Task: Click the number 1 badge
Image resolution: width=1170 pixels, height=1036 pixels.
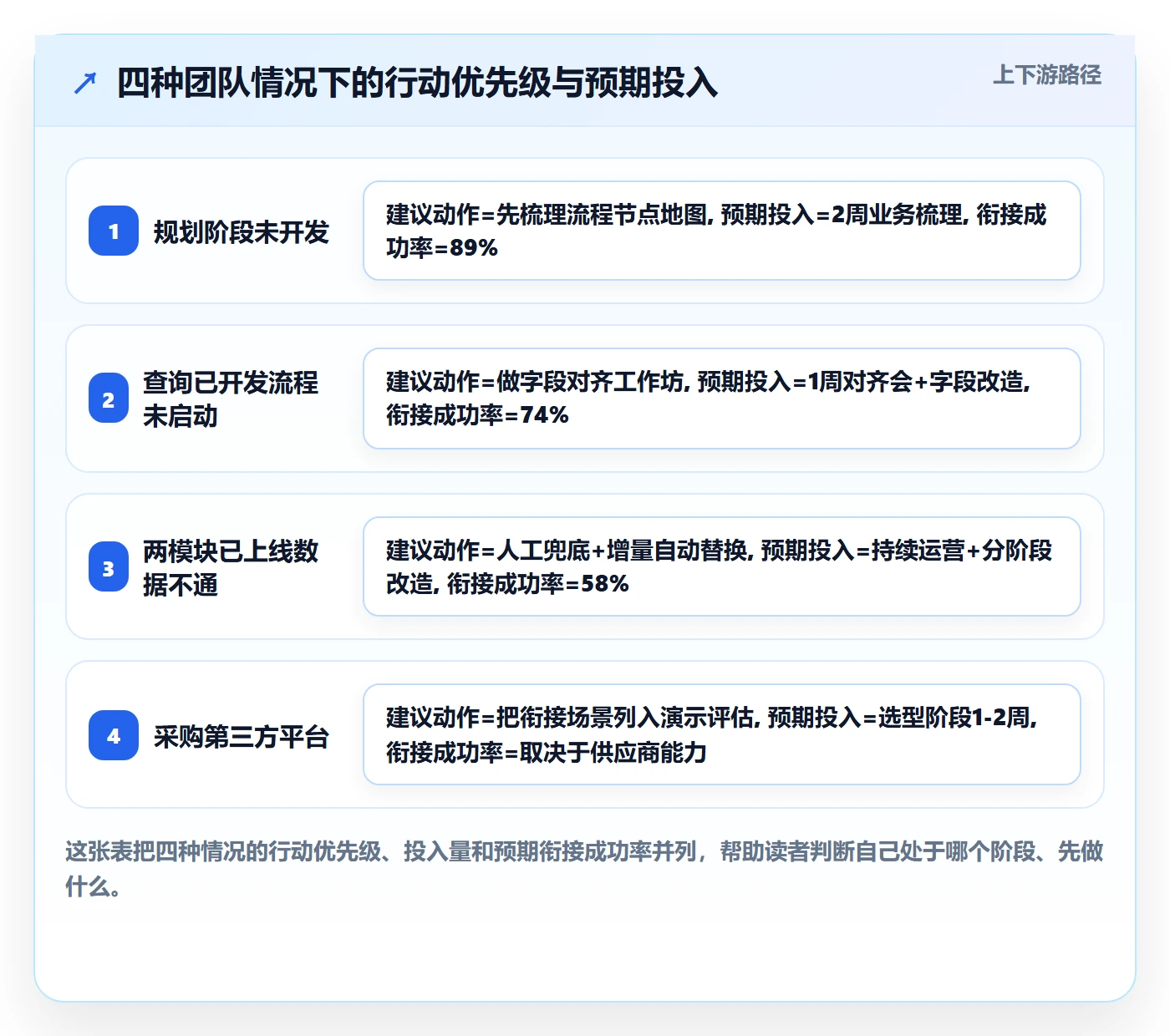Action: (114, 231)
